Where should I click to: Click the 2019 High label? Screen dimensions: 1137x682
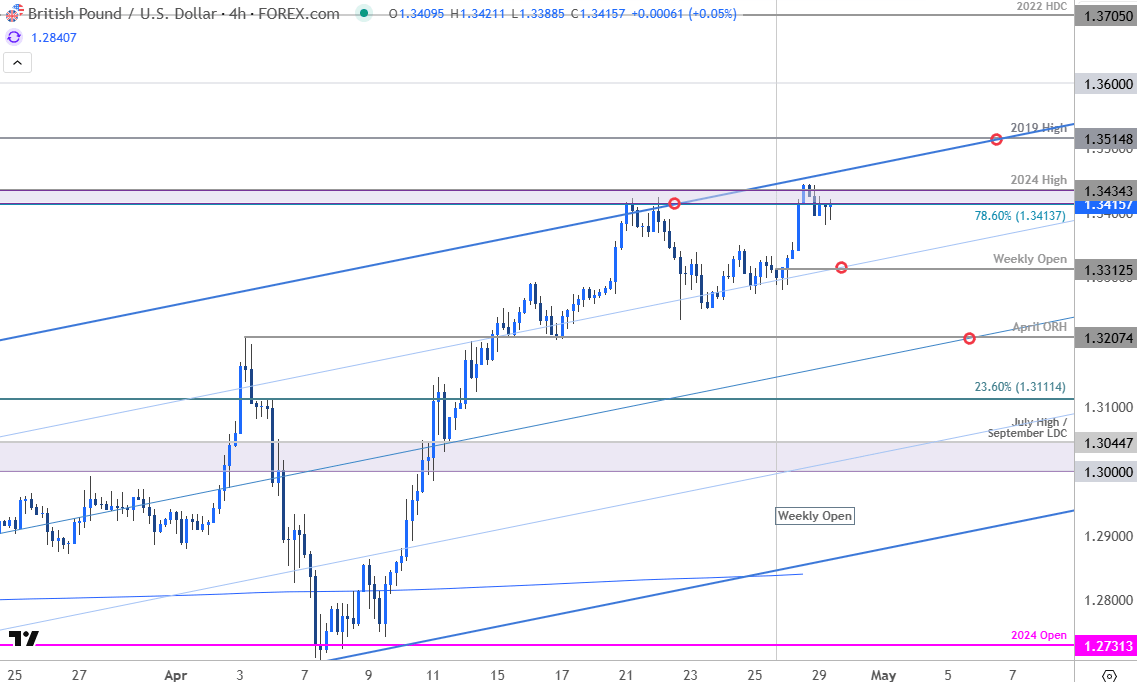[1038, 128]
